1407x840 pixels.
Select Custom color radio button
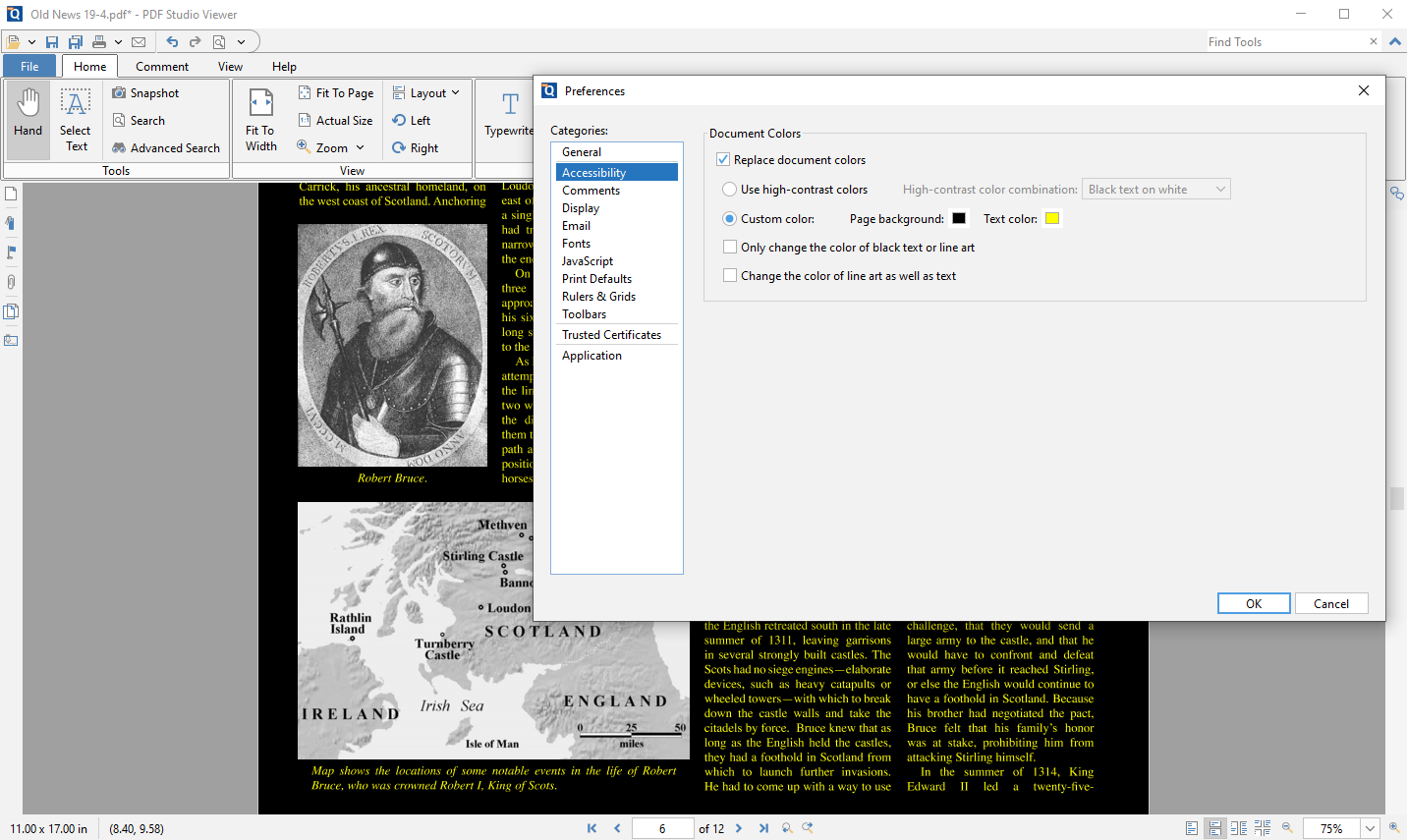729,219
